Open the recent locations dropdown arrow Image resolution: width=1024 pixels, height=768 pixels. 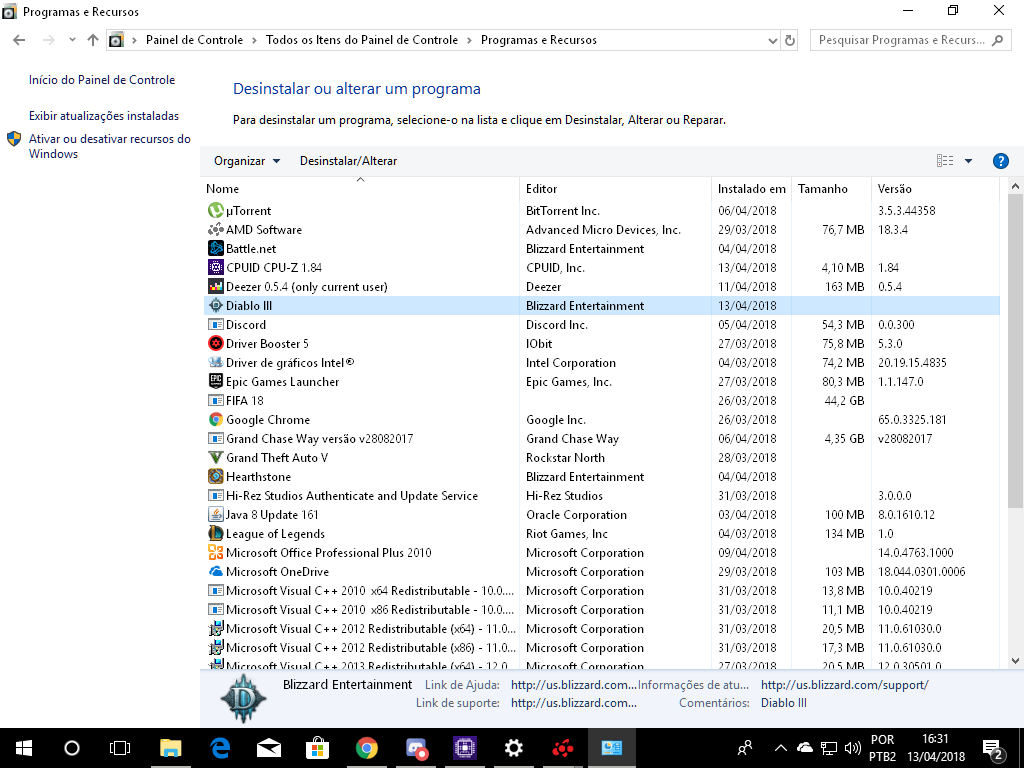pyautogui.click(x=72, y=40)
